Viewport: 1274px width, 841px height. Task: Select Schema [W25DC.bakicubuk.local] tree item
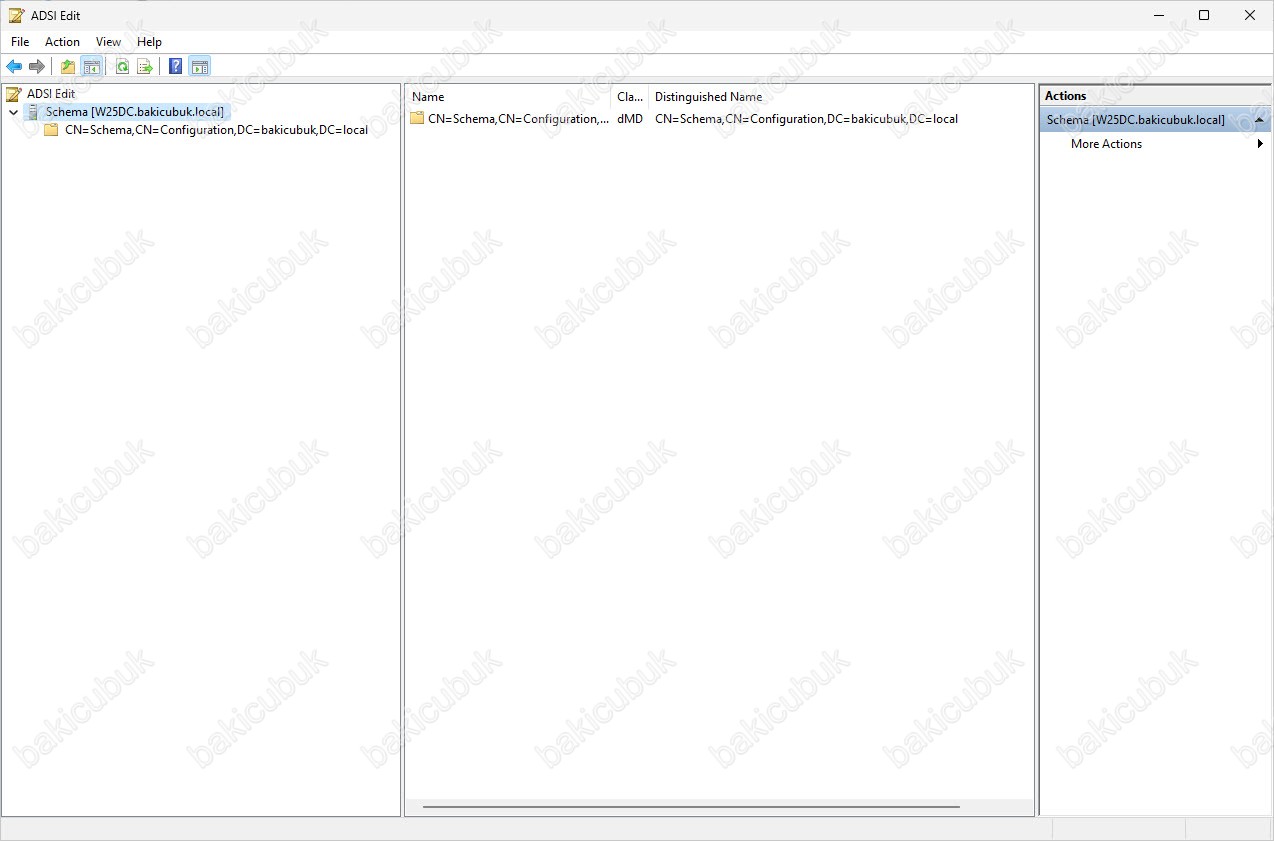click(x=135, y=112)
